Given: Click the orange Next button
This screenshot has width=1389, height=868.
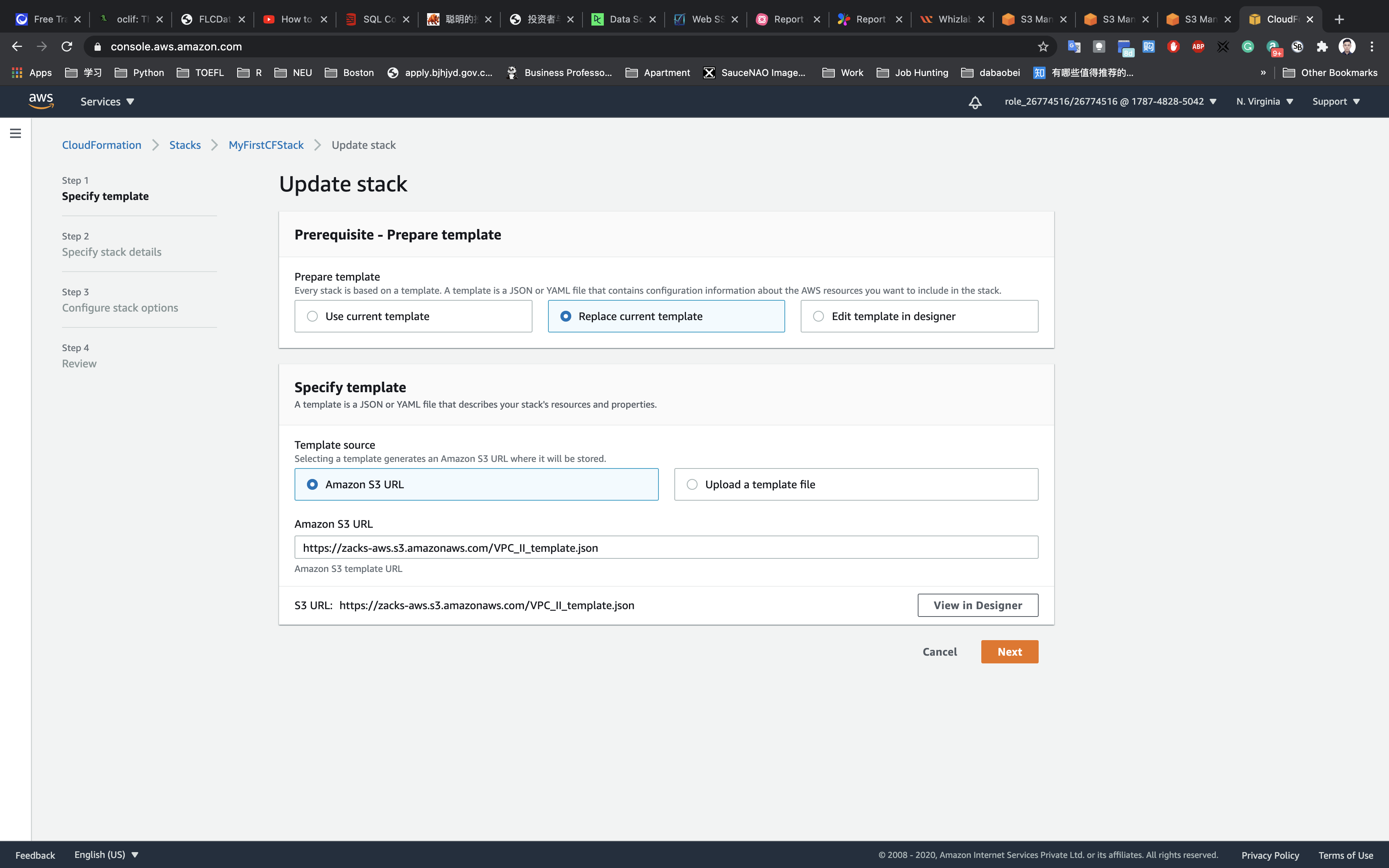Looking at the screenshot, I should 1009,651.
